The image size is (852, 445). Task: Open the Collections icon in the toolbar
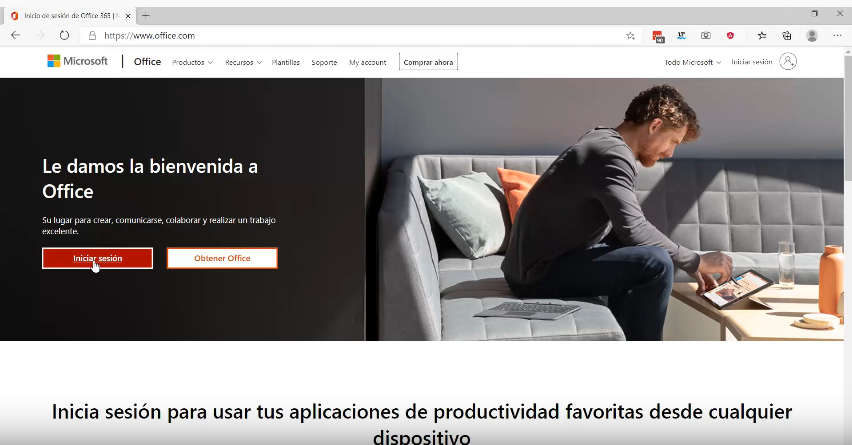point(787,35)
